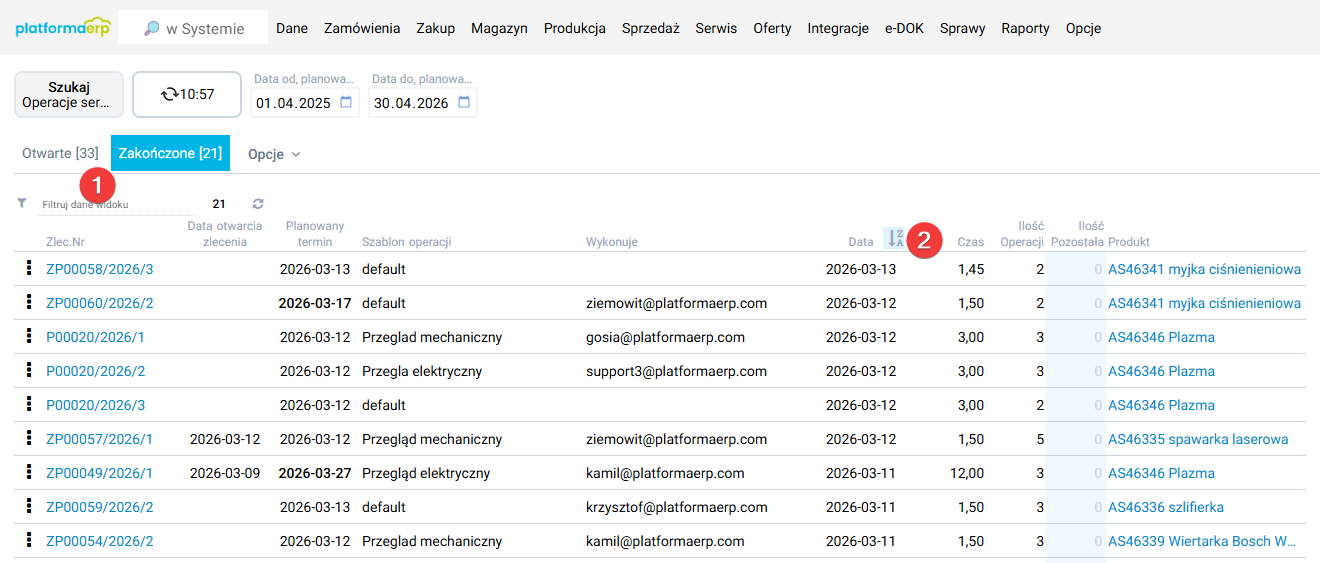Open row menu for ZP00058/2026/3

pos(29,269)
